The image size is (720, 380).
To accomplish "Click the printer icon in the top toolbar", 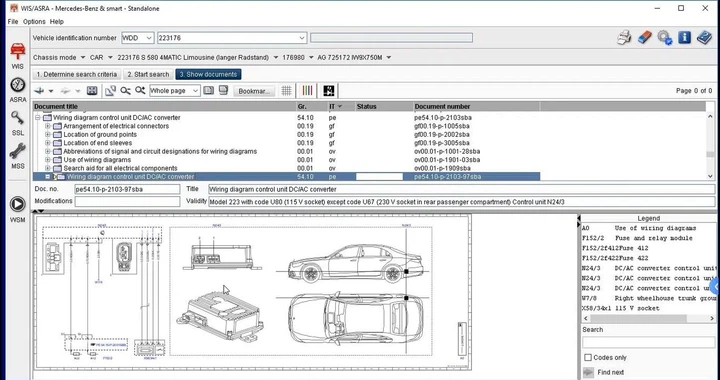I will pyautogui.click(x=624, y=38).
